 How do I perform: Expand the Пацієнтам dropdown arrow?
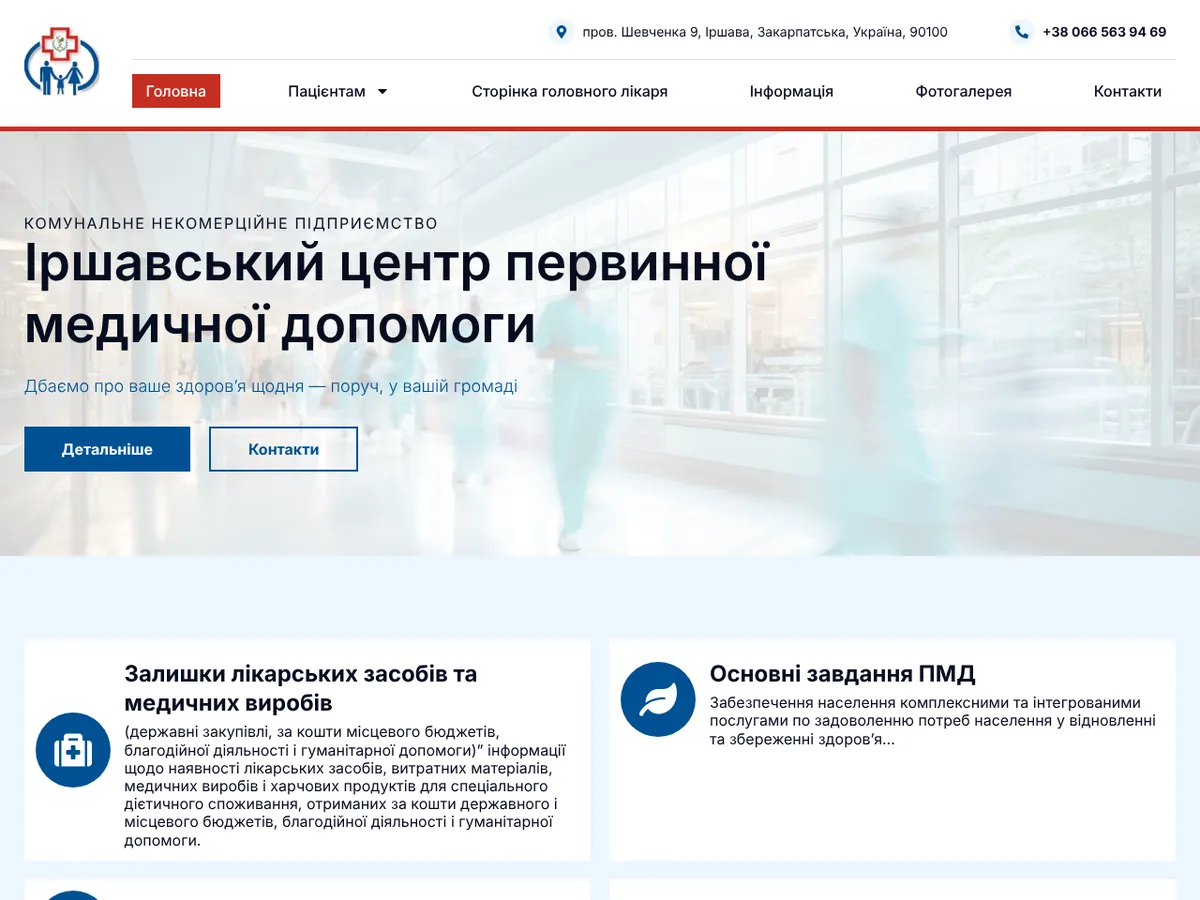point(382,92)
